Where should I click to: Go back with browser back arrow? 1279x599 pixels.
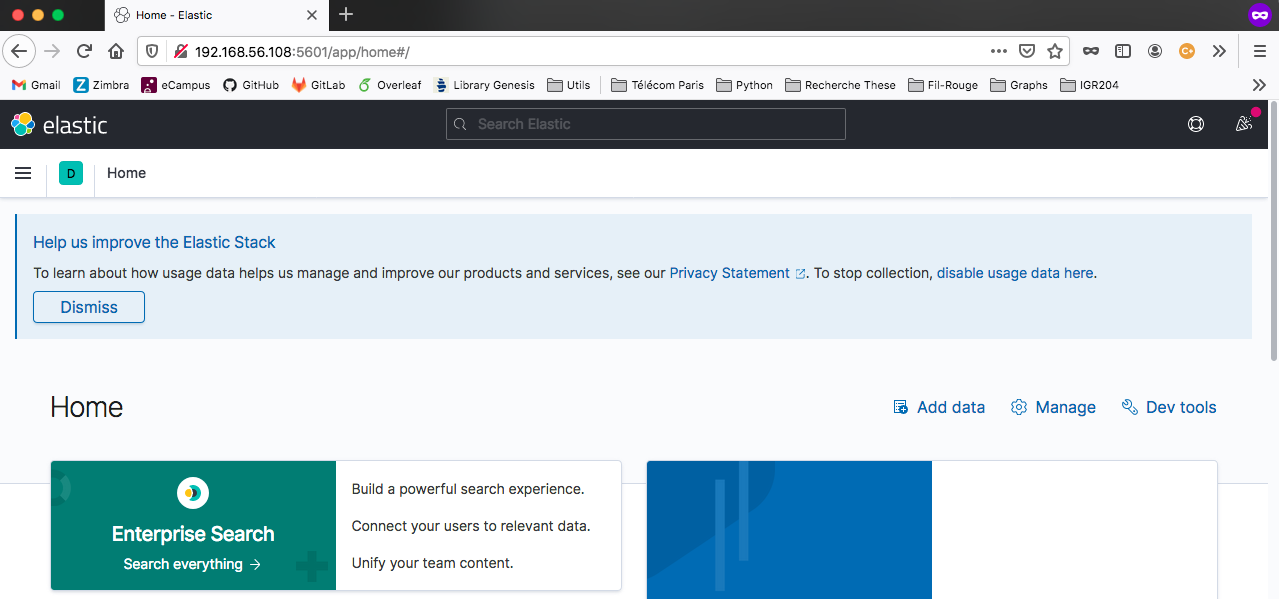pos(20,51)
